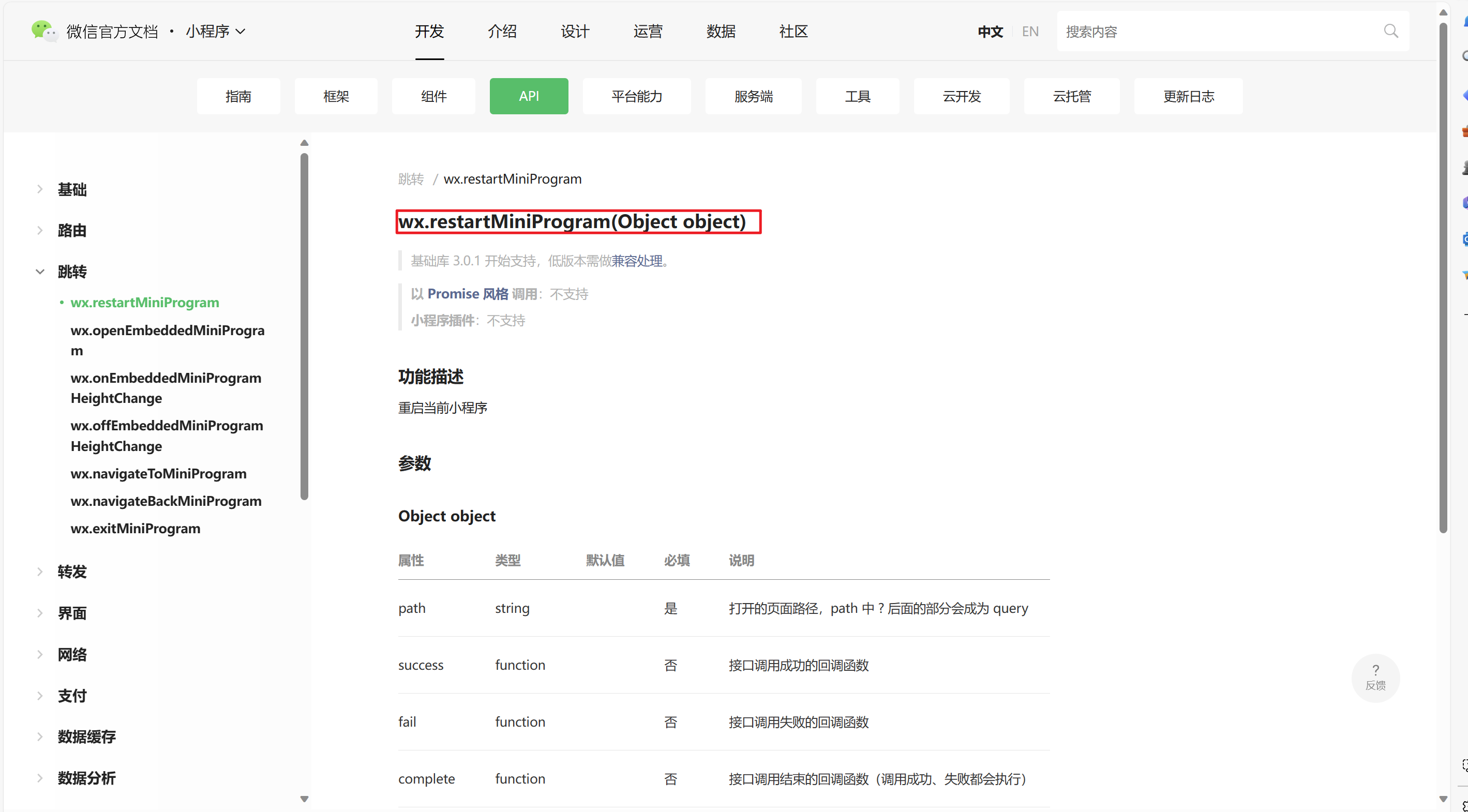Click wx.navigateToMiniProgram in sidebar
This screenshot has width=1468, height=812.
click(159, 473)
